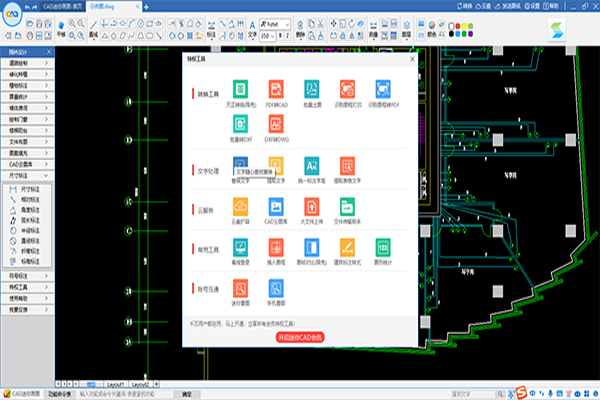Open the 统一标注字高 text height tool
600x400 pixels.
(x=312, y=165)
